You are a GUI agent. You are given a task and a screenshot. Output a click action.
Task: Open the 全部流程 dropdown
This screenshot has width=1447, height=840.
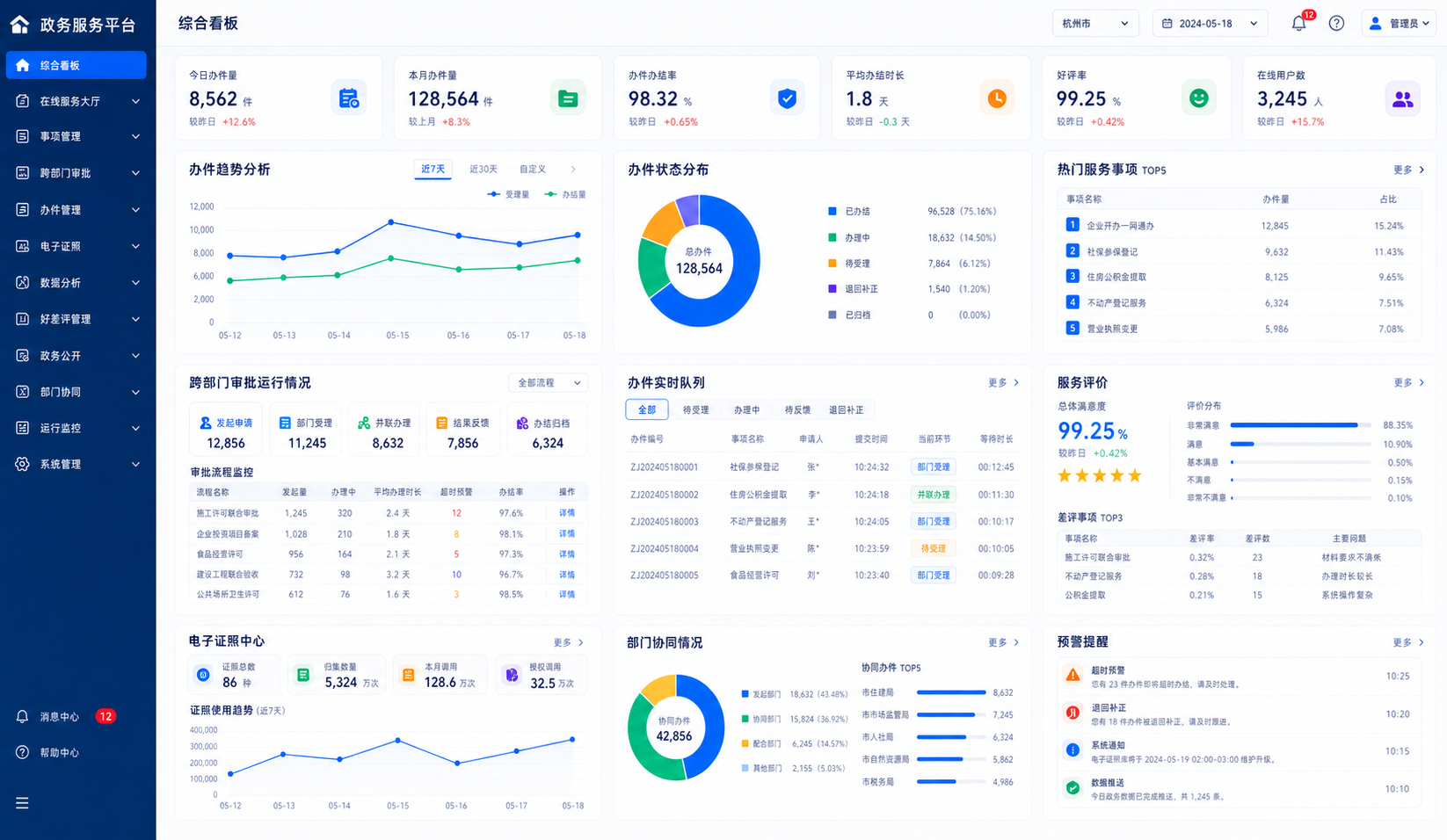[549, 382]
